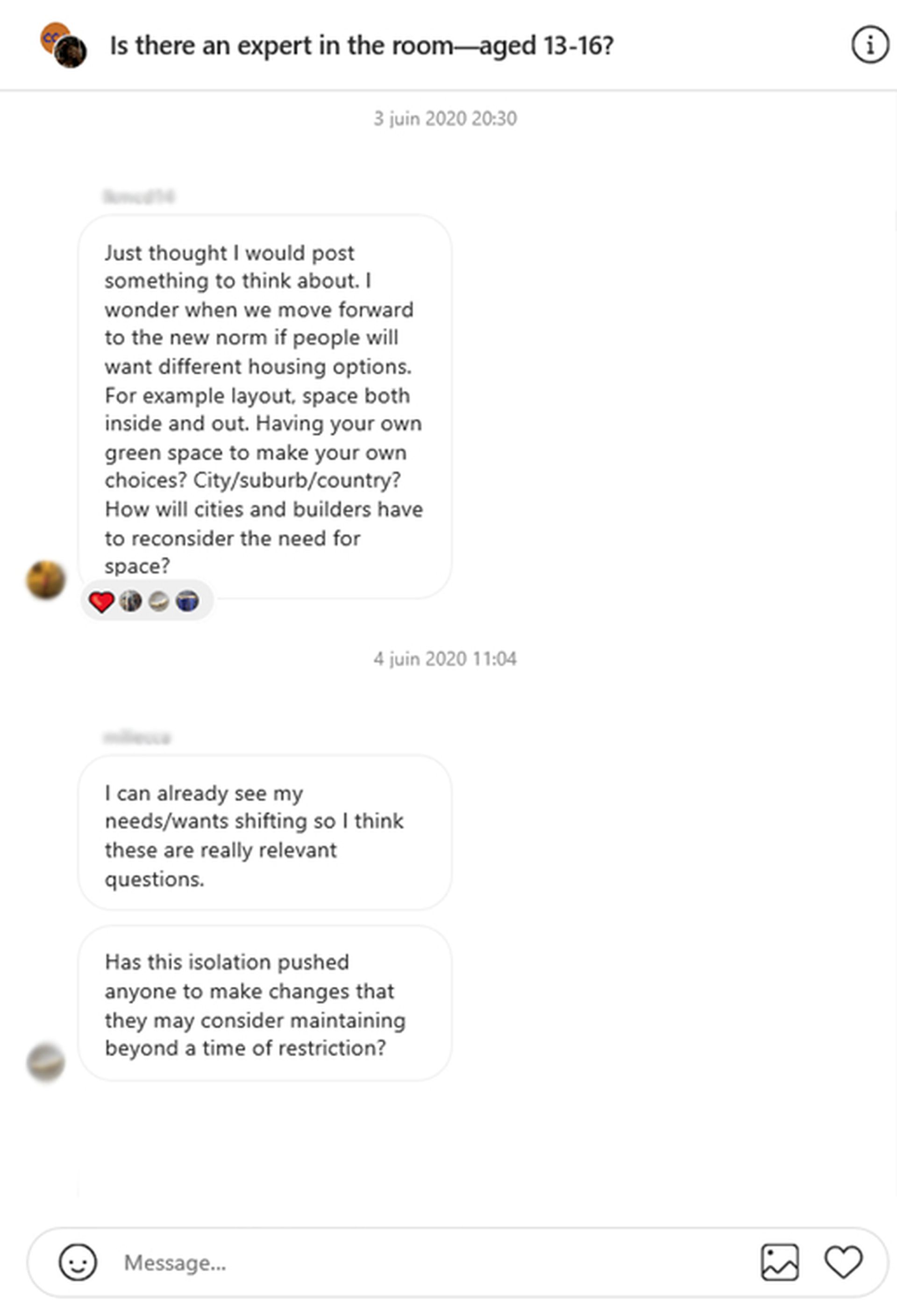Open the group chat avatar in header
Image resolution: width=897 pixels, height=1316 pixels.
point(64,45)
